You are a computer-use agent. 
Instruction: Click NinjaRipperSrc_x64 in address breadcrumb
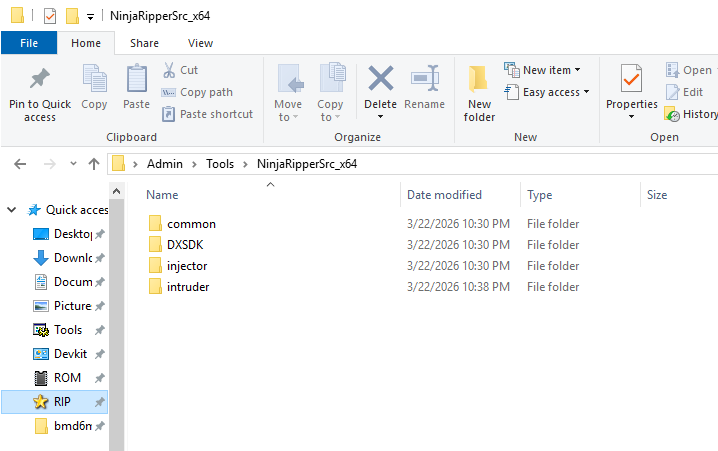click(307, 164)
